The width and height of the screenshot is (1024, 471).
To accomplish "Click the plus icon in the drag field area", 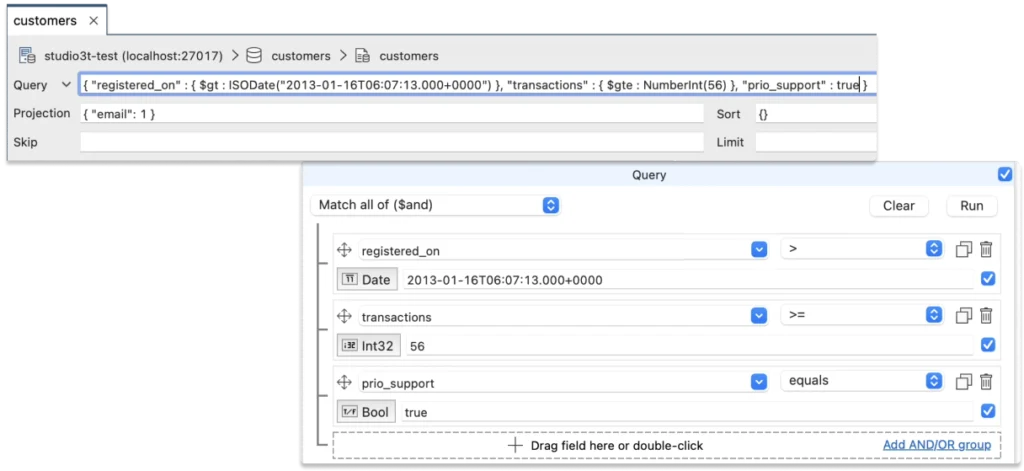I will (515, 446).
